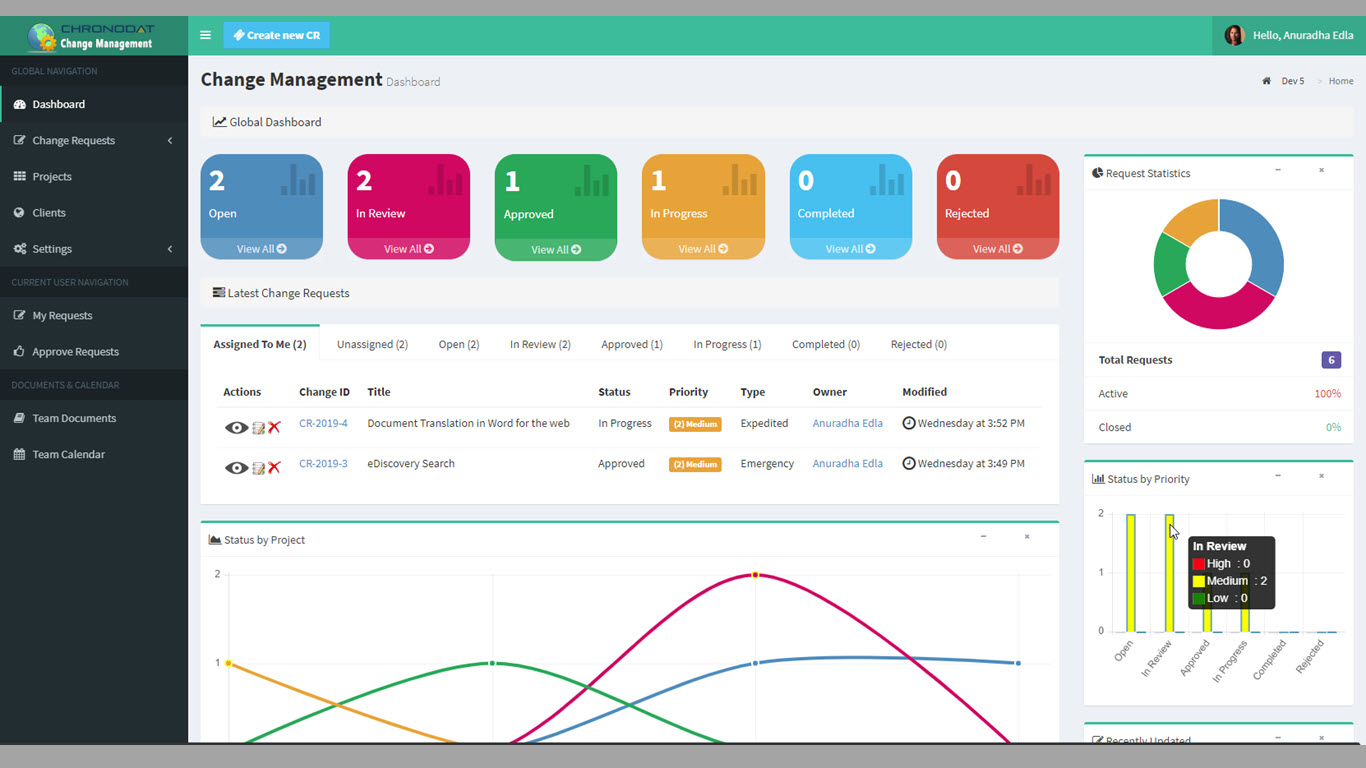Open Approve Requests in sidebar

point(94,351)
